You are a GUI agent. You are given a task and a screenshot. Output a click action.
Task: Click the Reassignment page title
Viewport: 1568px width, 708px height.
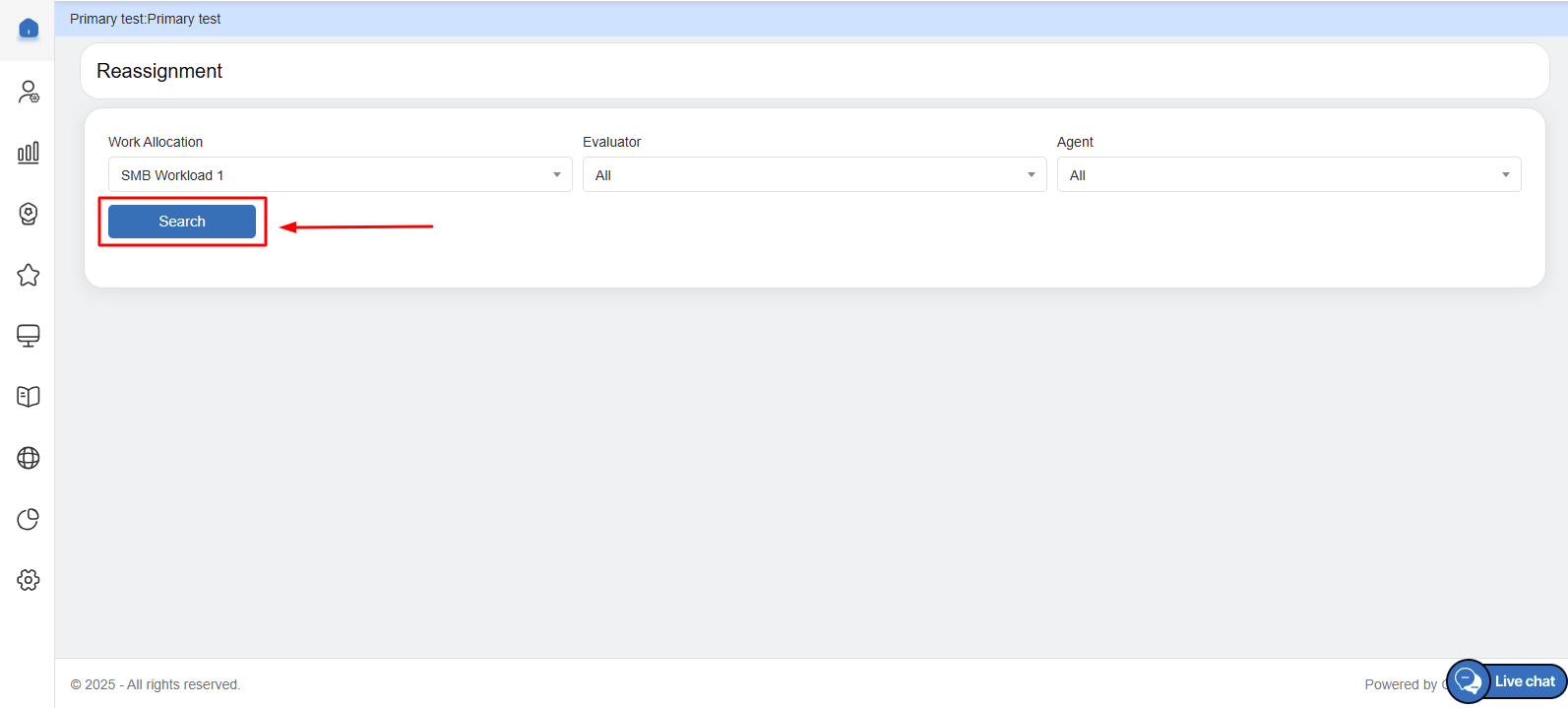159,71
